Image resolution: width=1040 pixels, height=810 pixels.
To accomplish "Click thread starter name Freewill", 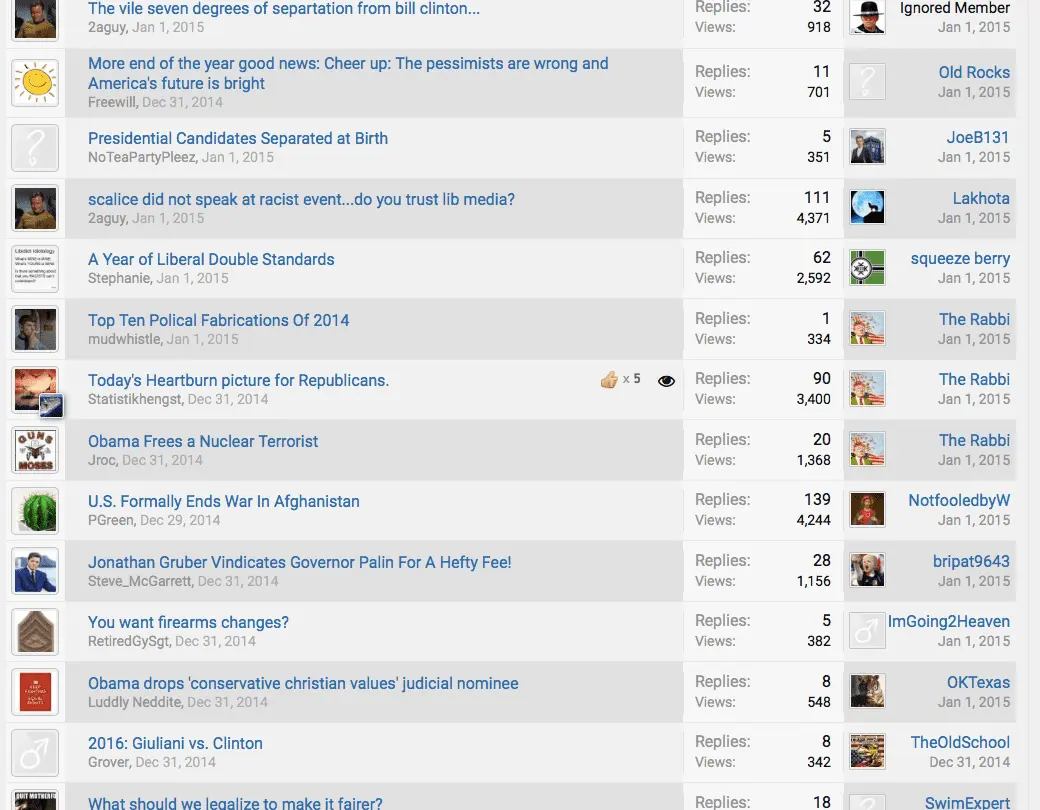I will click(112, 102).
